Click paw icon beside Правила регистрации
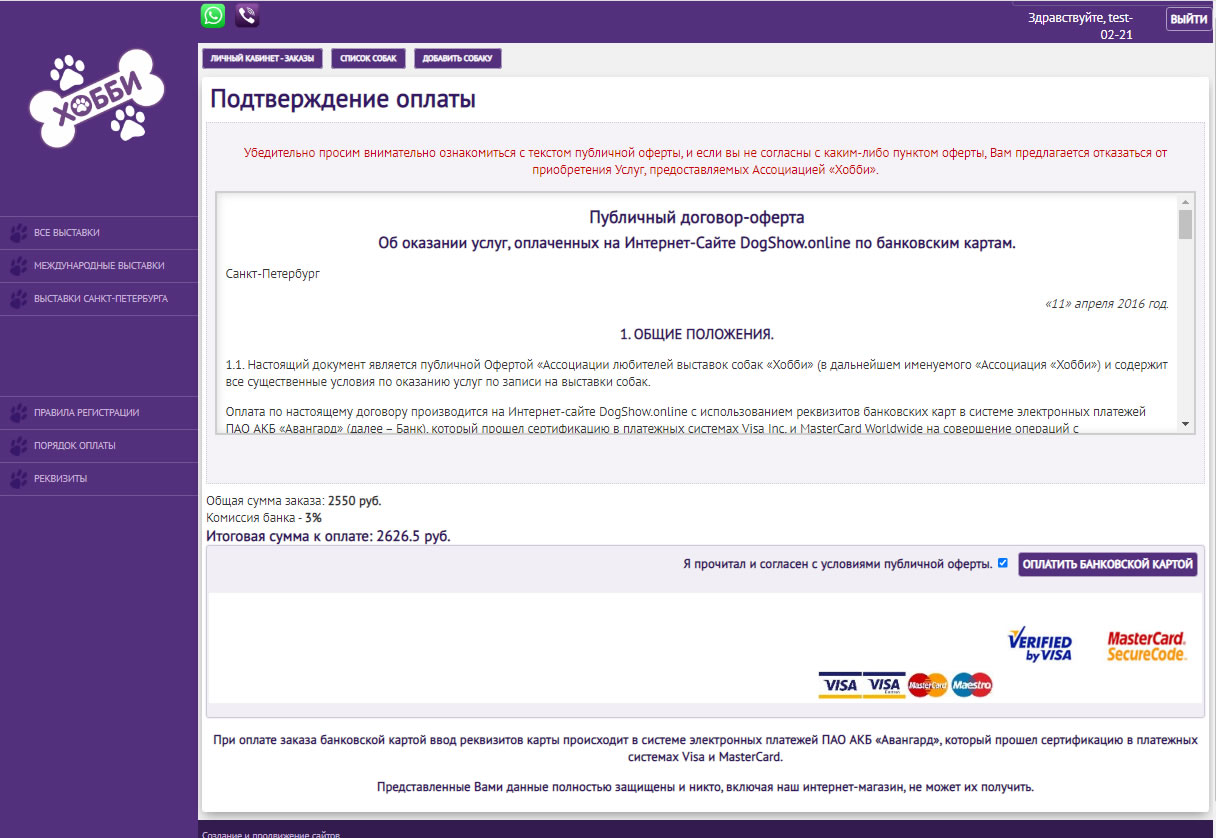 [18, 413]
